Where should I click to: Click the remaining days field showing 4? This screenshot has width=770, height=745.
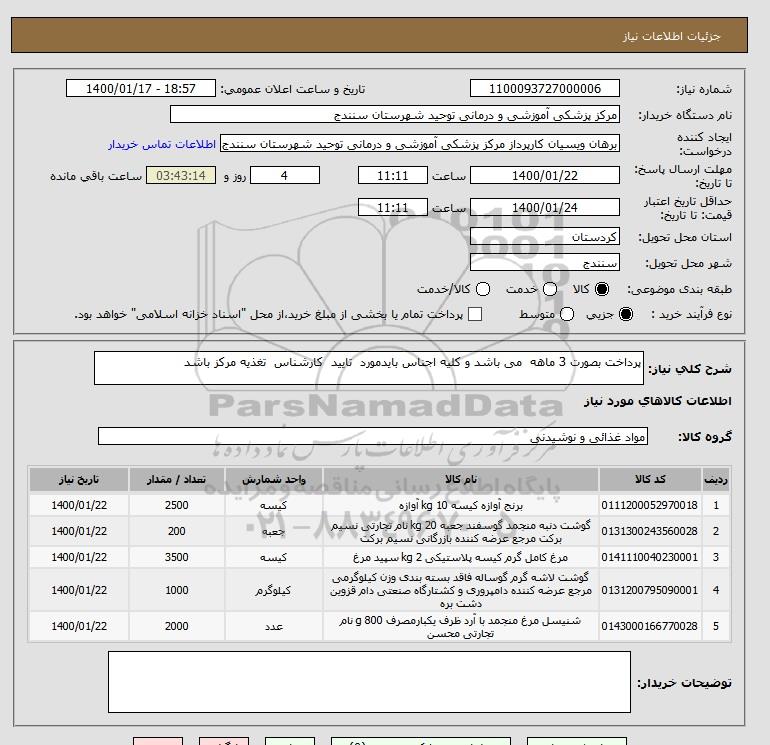tap(285, 175)
